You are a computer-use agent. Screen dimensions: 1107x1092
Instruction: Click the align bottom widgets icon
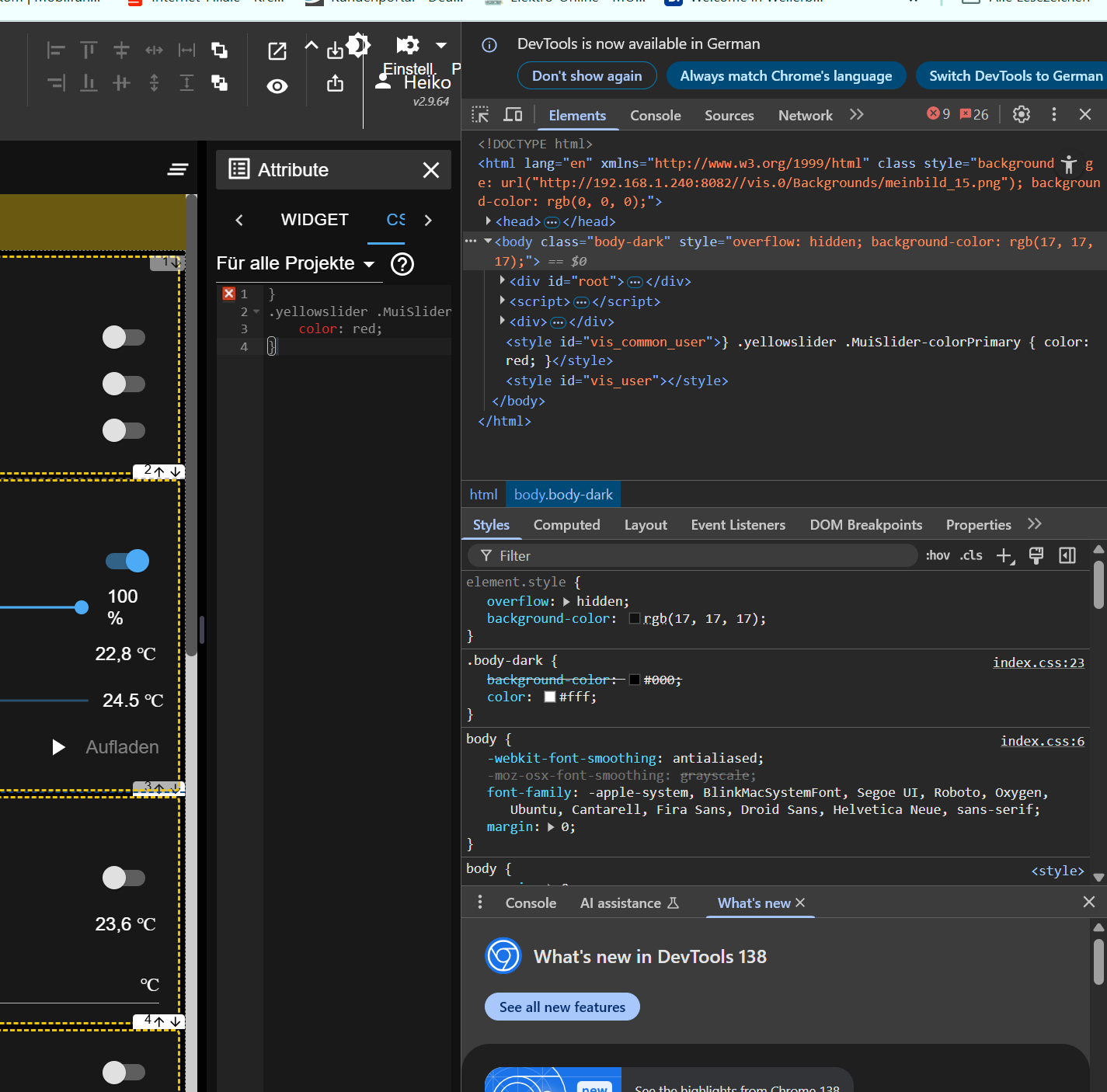(89, 83)
